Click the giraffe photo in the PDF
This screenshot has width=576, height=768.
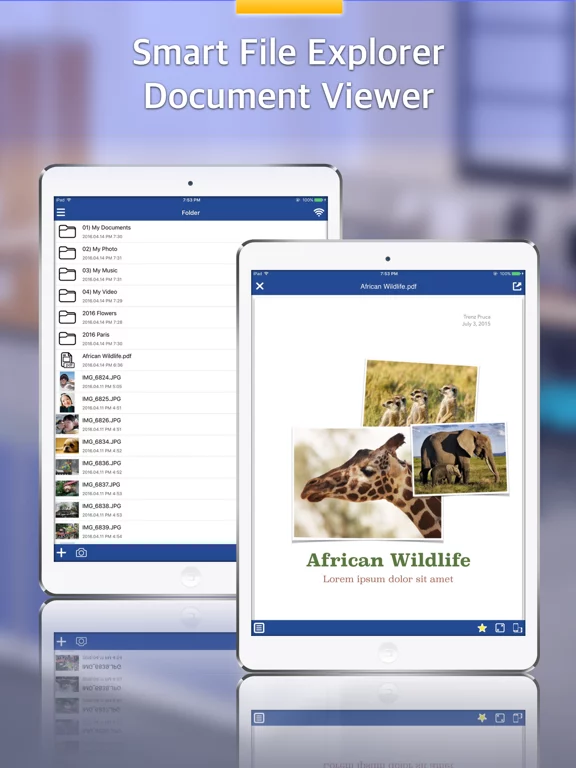(367, 483)
